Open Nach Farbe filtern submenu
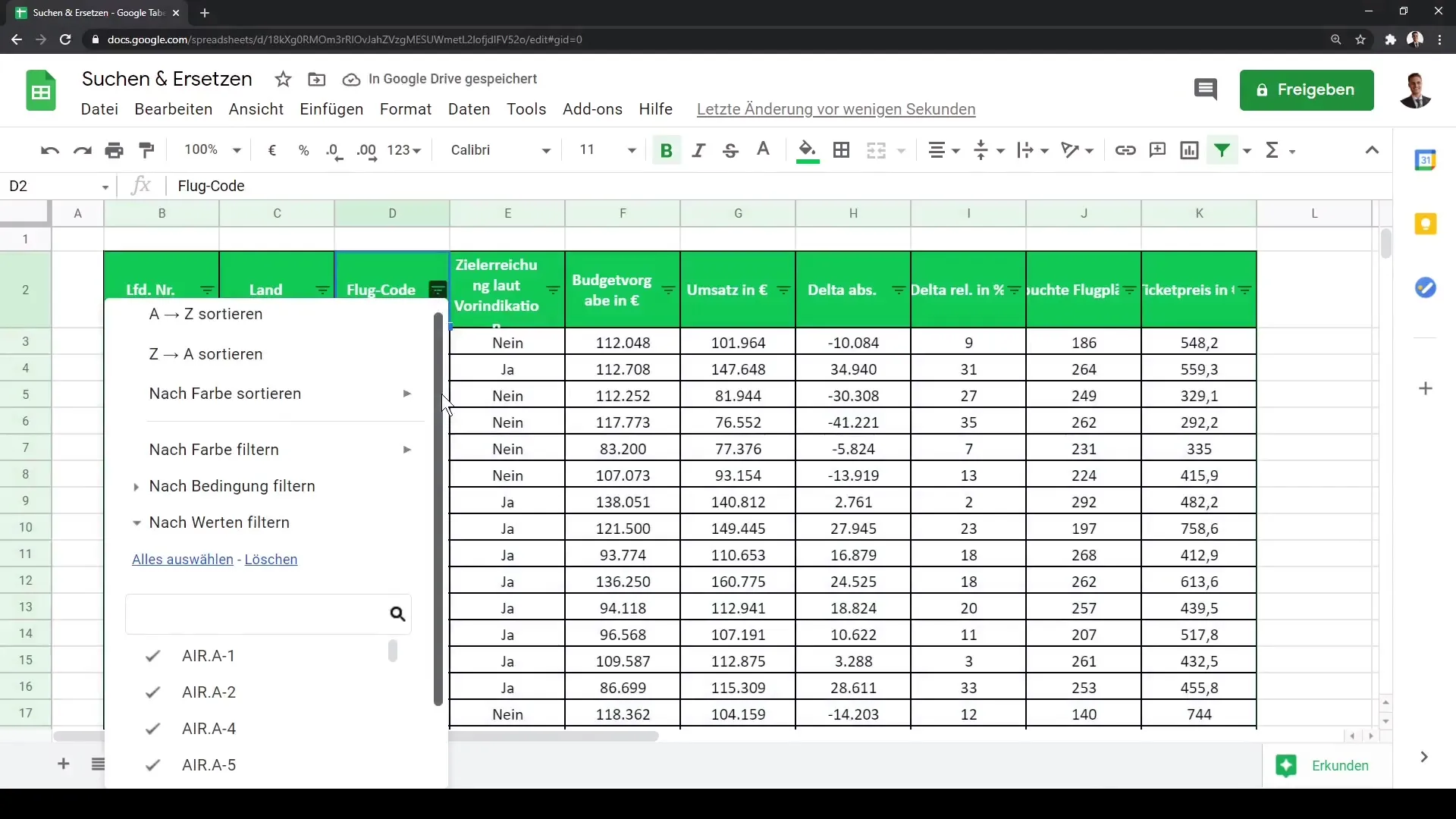 pyautogui.click(x=281, y=450)
